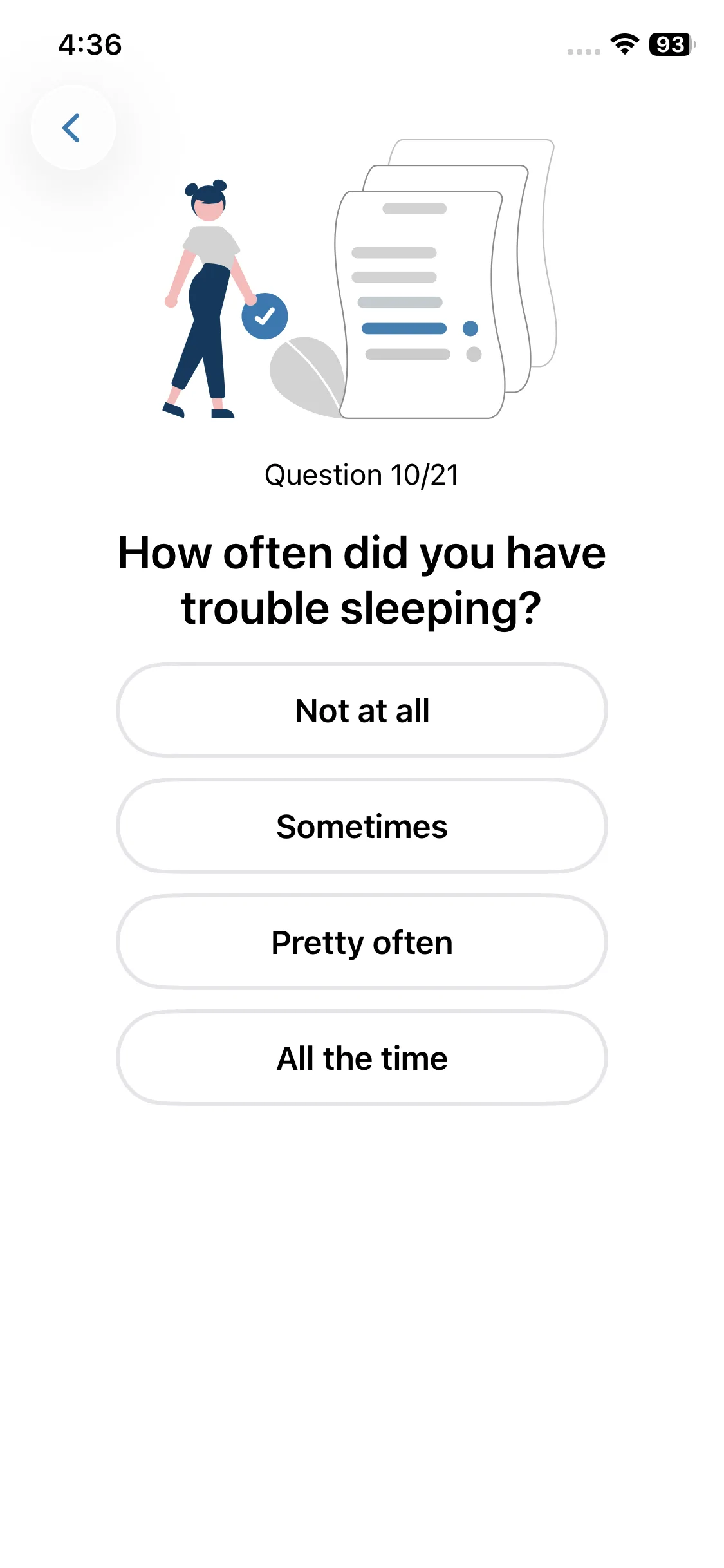Click the front document page illustration
Viewport: 724px width, 1568px height.
coord(418,386)
